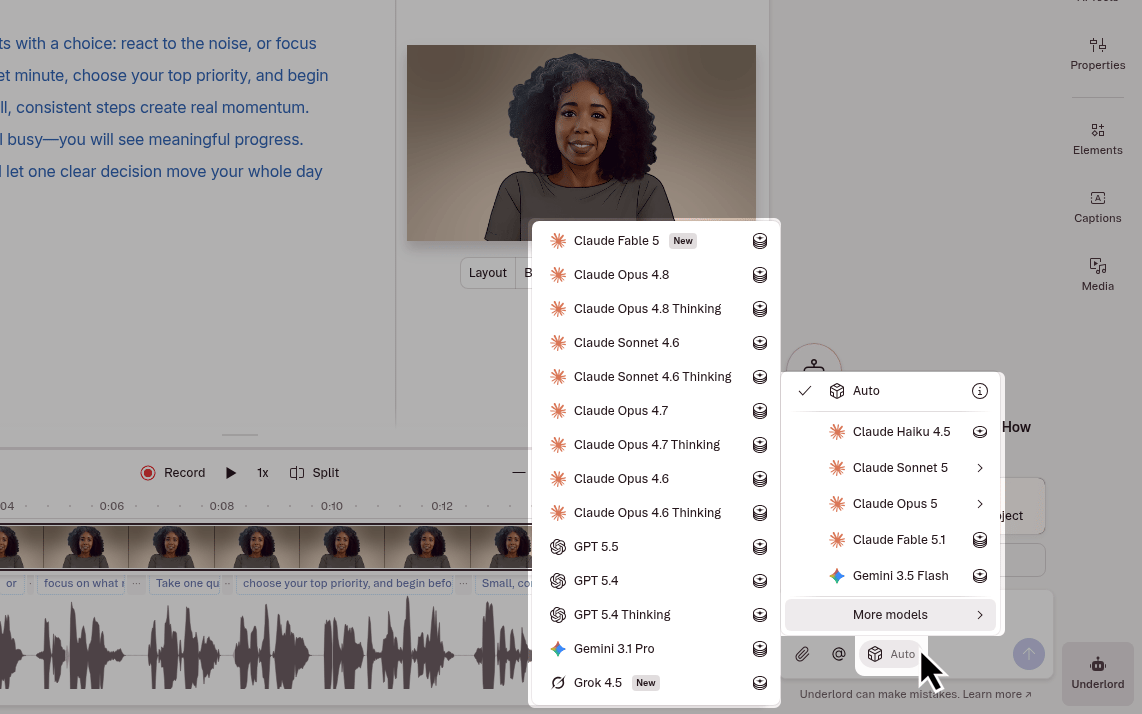Click the 'Take one qu' caption segment
The image size is (1142, 714).
187,583
